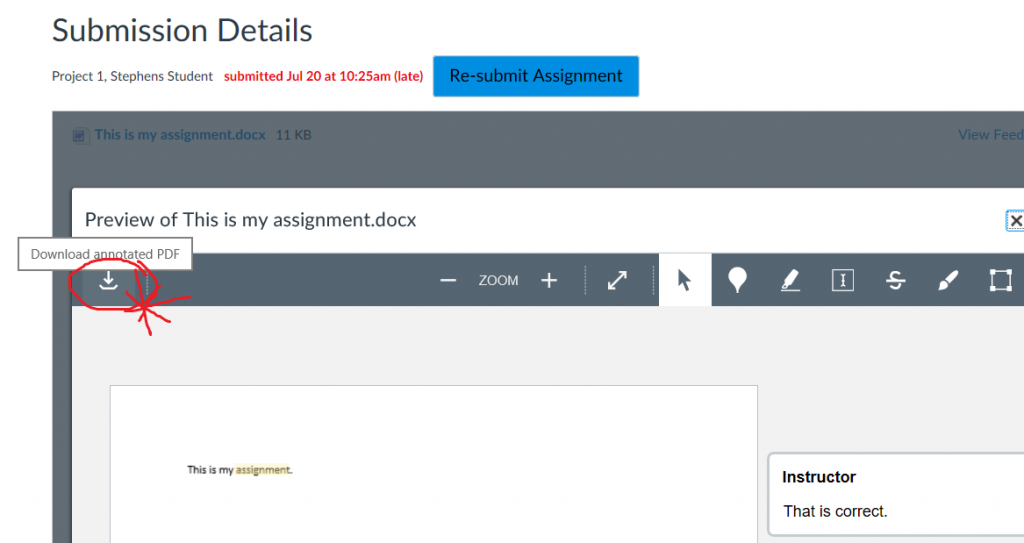Zoom out with the minus icon
Viewport: 1024px width, 543px height.
(448, 281)
